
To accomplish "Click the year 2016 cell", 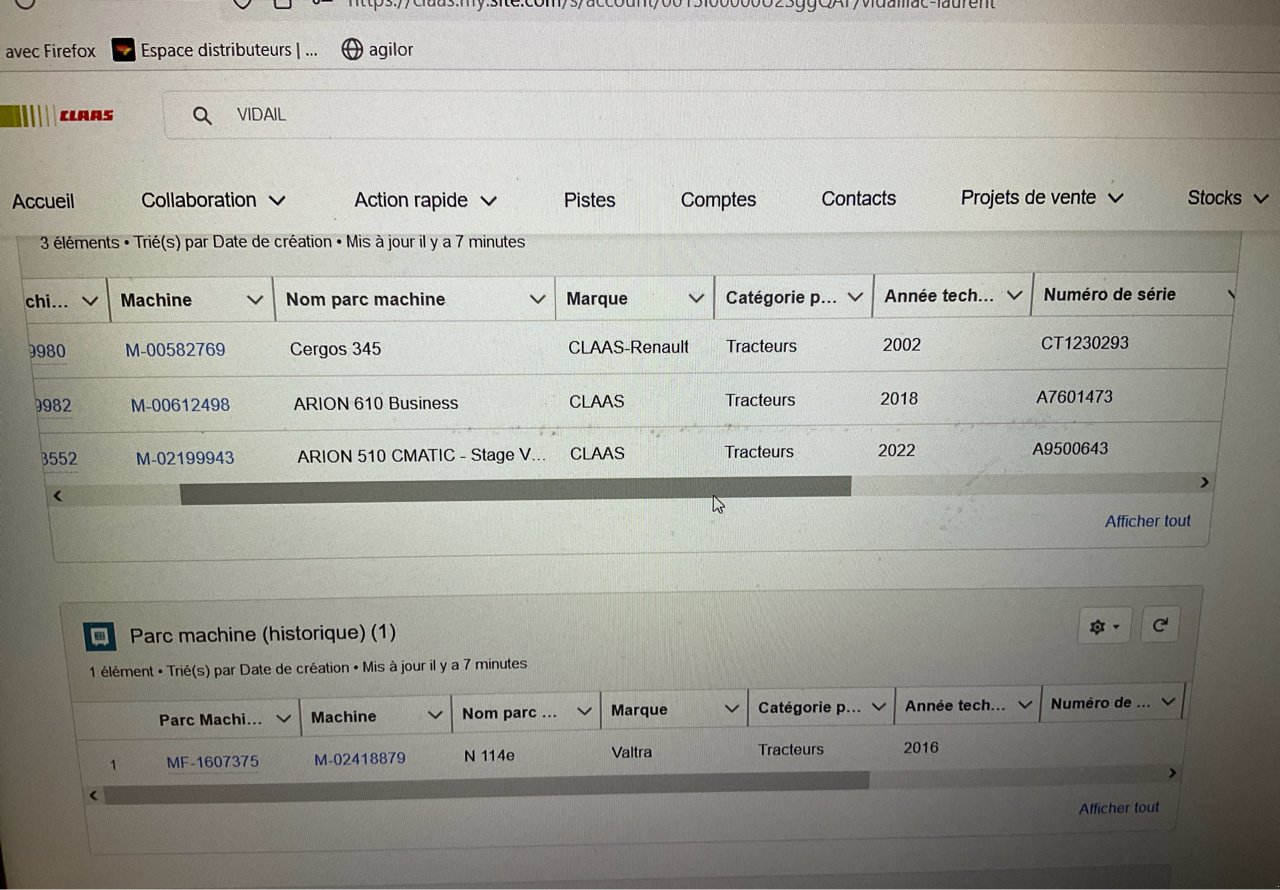I will pyautogui.click(x=921, y=747).
